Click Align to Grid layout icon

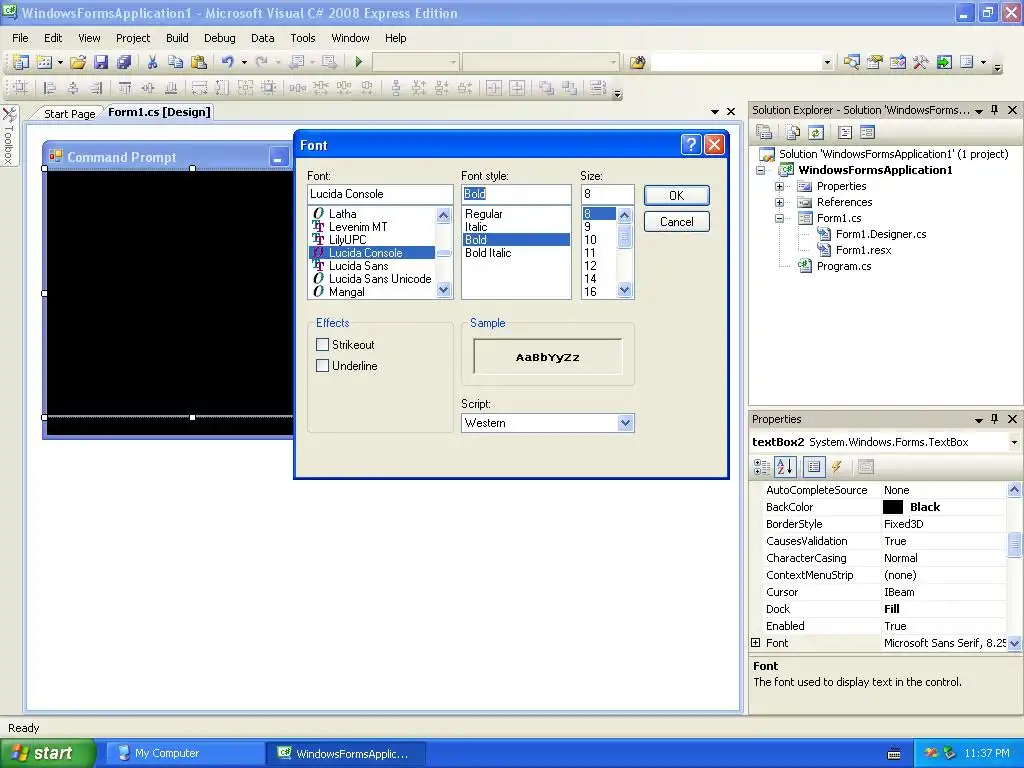click(20, 88)
